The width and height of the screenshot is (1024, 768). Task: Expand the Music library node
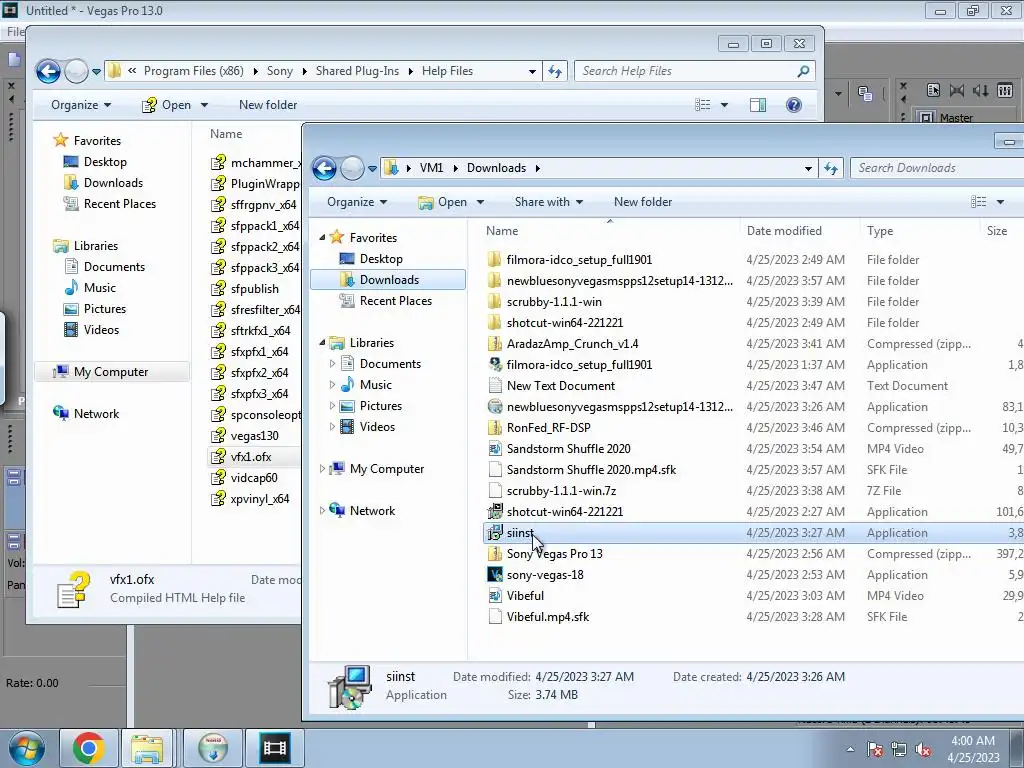pyautogui.click(x=332, y=385)
